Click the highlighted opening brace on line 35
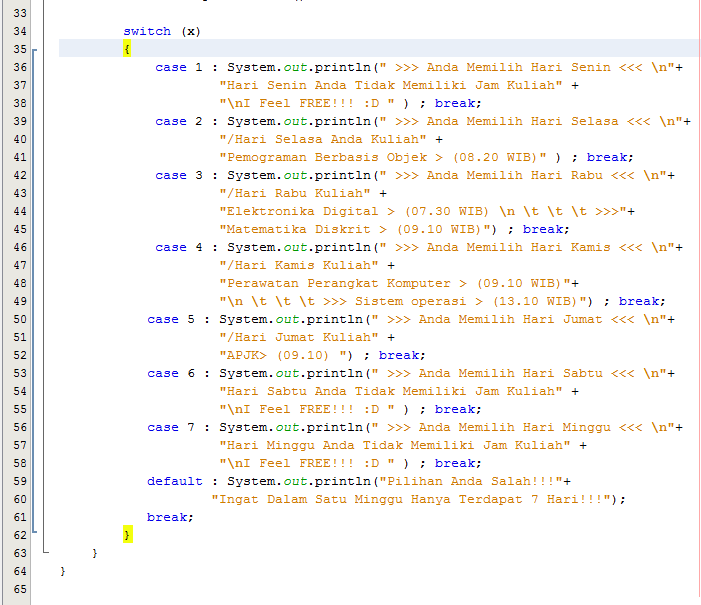Image resolution: width=701 pixels, height=605 pixels. [127, 49]
